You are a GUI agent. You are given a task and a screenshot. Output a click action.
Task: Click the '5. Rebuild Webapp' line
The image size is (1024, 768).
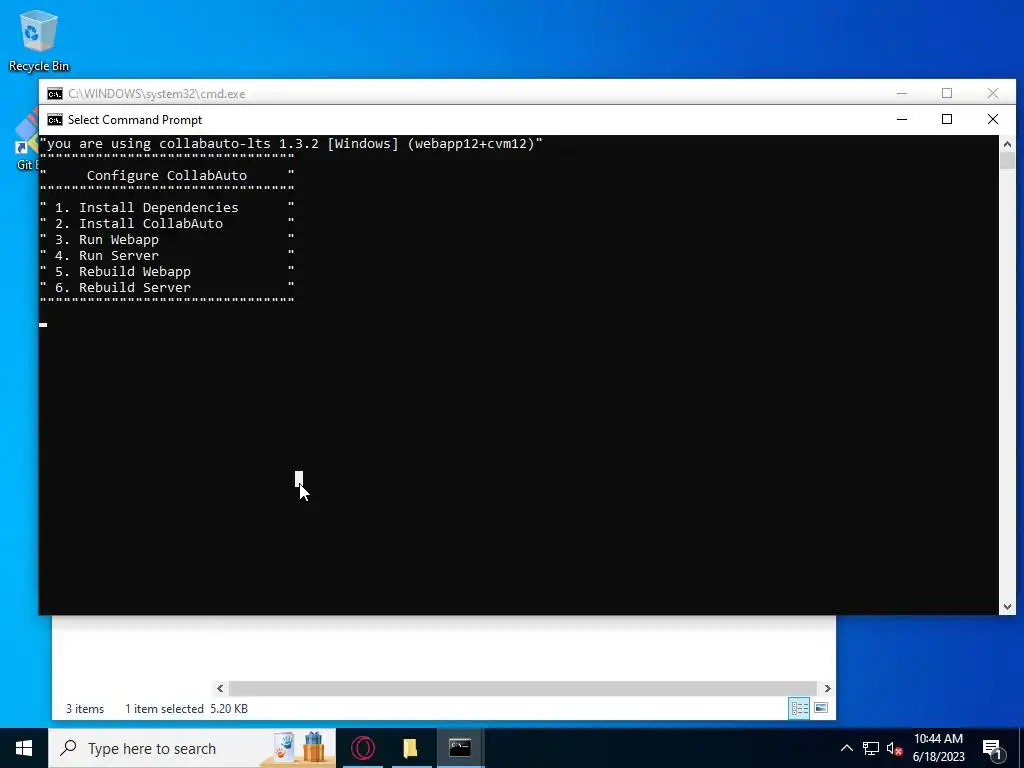coord(123,272)
